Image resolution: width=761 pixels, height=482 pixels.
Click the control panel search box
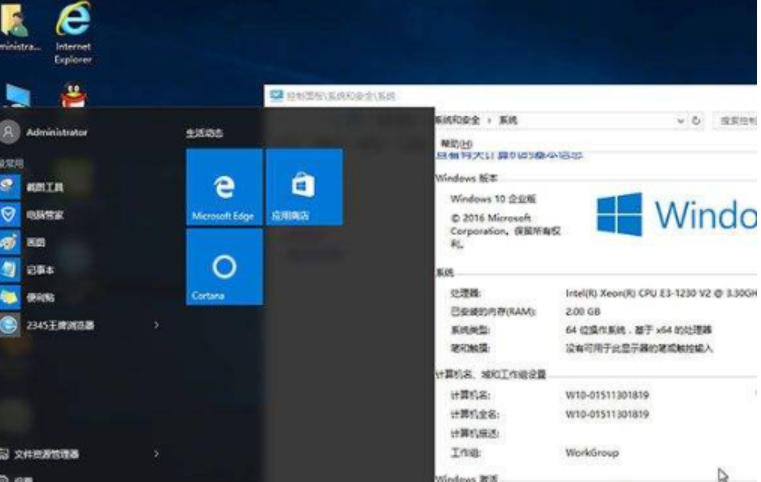[738, 120]
